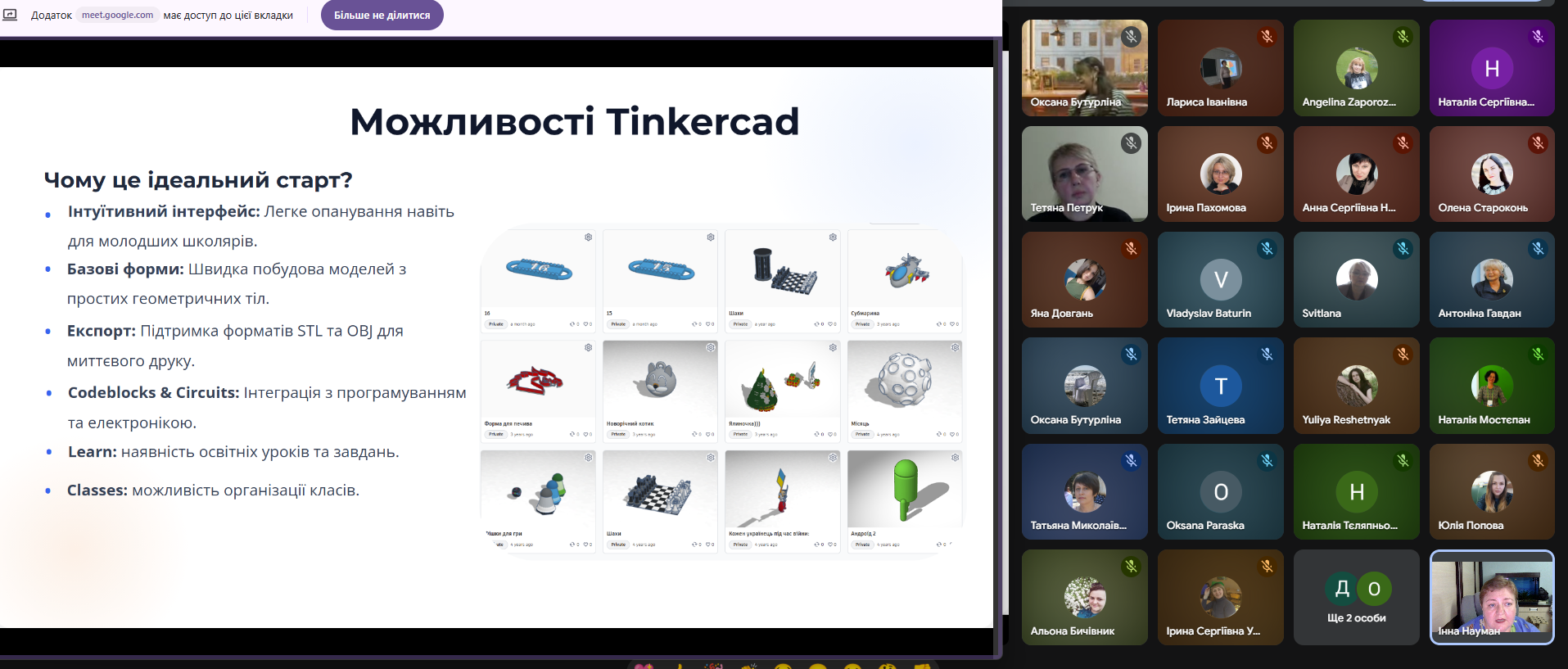Click the gear icon on Субмарина card
This screenshot has width=1568, height=669.
pyautogui.click(x=955, y=237)
